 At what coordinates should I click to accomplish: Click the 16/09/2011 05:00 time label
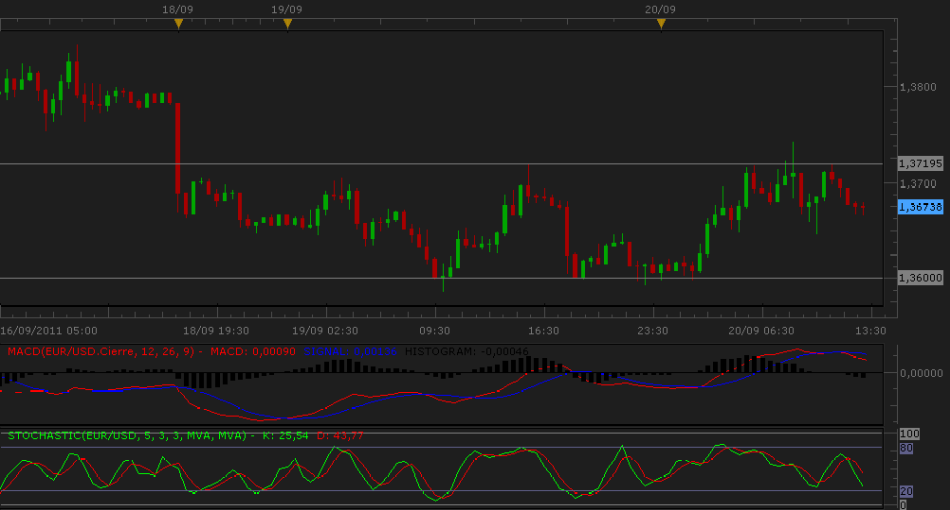point(48,330)
